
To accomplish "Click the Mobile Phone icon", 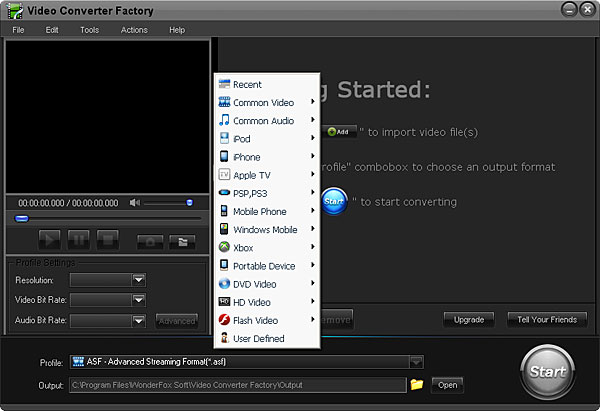I will click(x=224, y=211).
